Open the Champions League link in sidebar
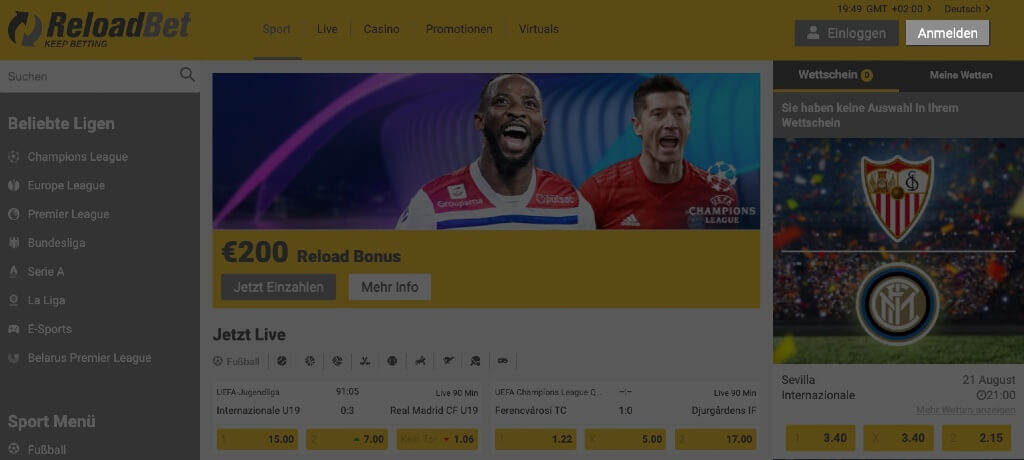Image resolution: width=1024 pixels, height=460 pixels. tap(78, 157)
